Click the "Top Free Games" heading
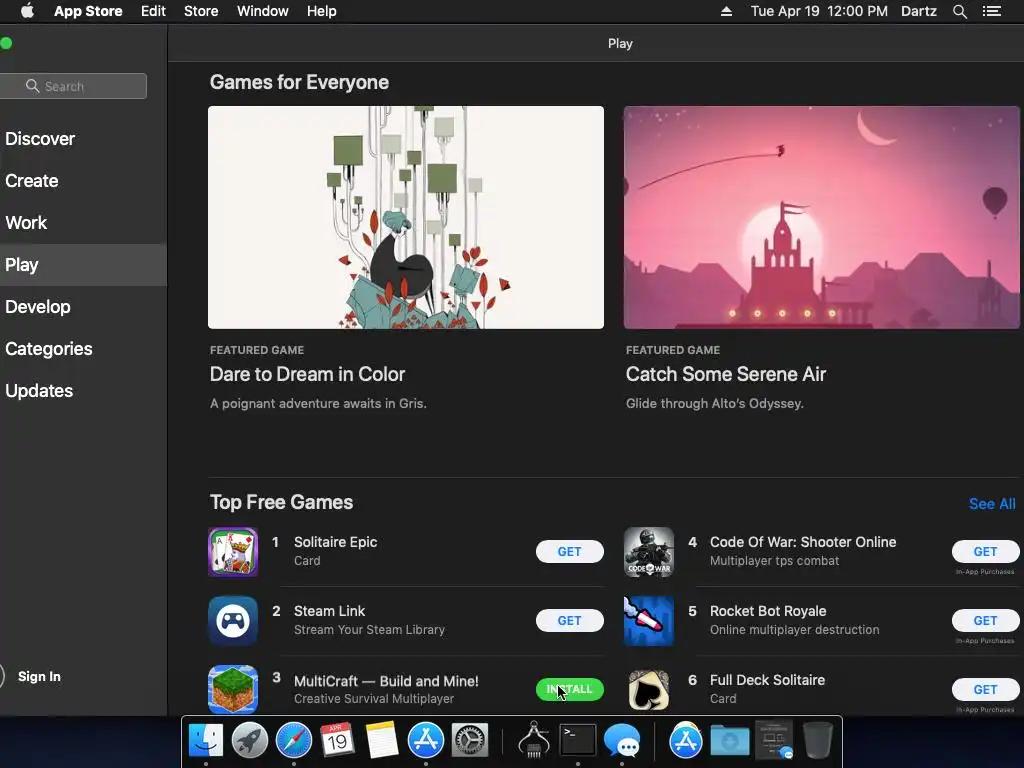1024x768 pixels. [281, 502]
